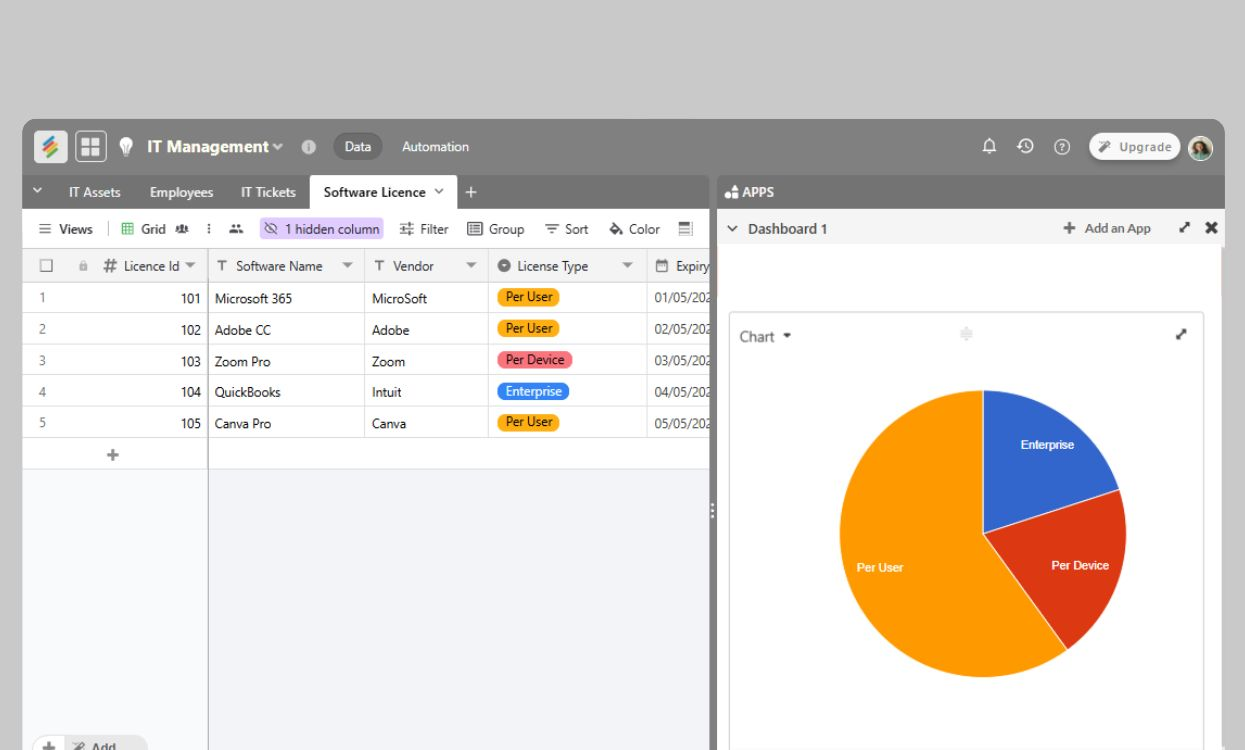This screenshot has width=1245, height=750.
Task: Open the Filter options
Action: pyautogui.click(x=424, y=229)
